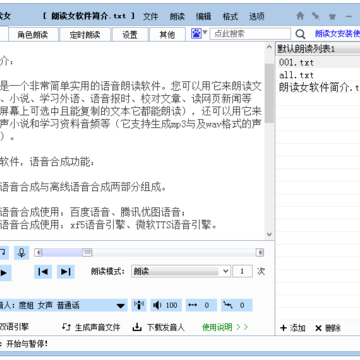Click the 下载发音人 button label
This screenshot has height=360, width=360.
(x=166, y=328)
